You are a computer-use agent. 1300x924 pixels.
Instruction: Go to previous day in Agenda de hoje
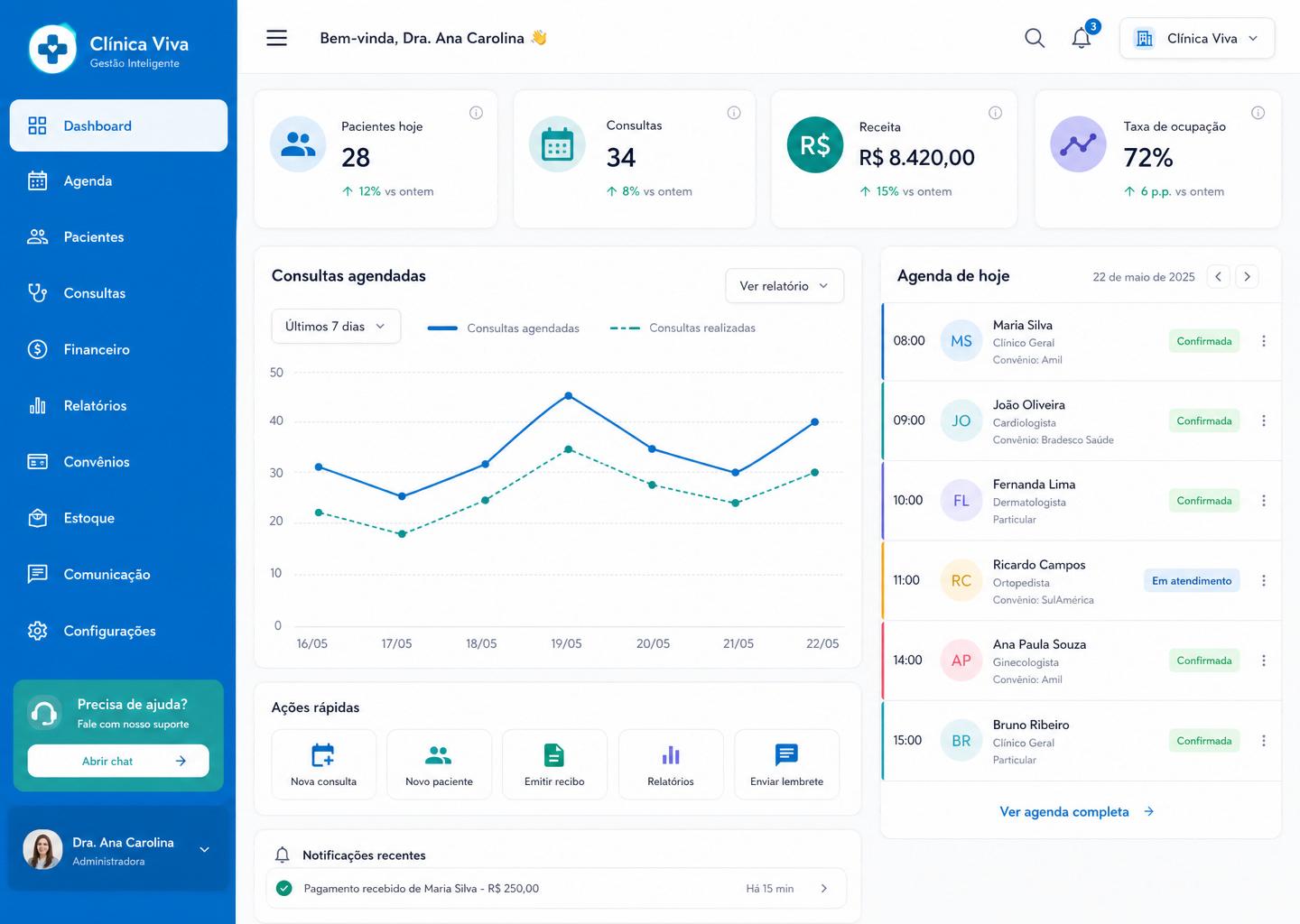[1218, 277]
